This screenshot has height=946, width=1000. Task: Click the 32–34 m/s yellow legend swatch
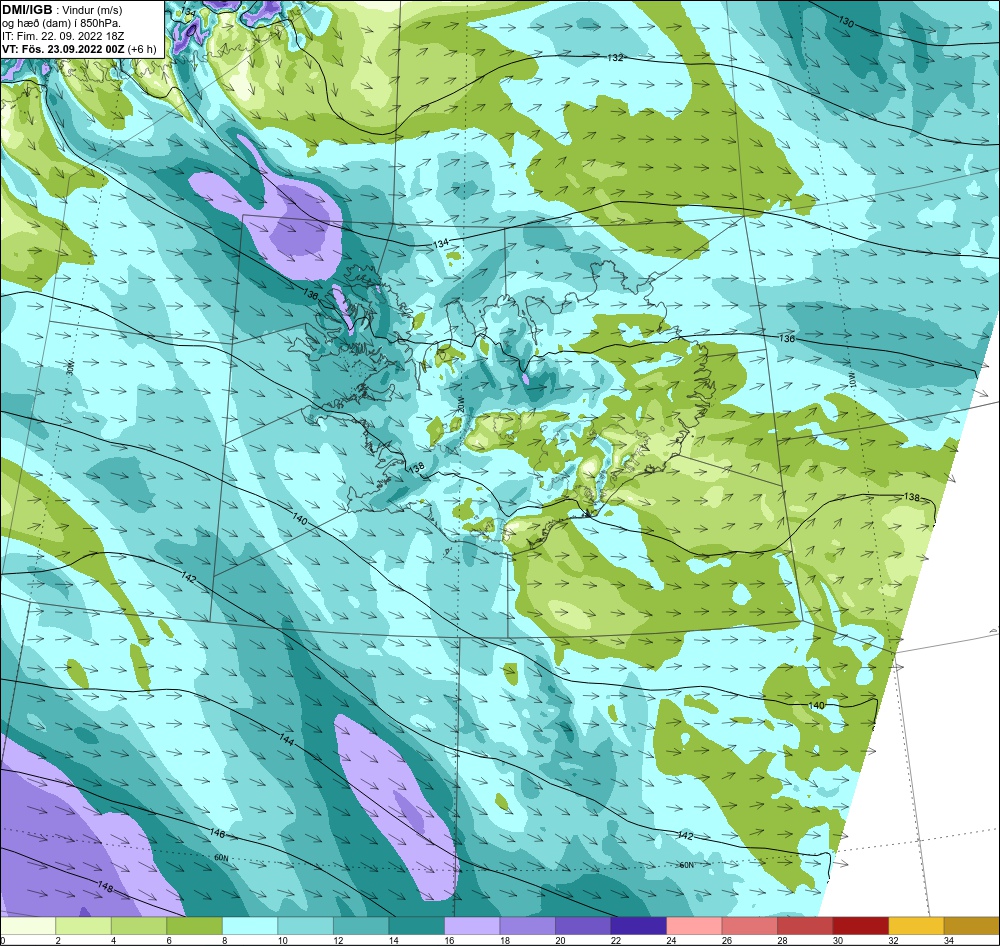click(x=916, y=926)
